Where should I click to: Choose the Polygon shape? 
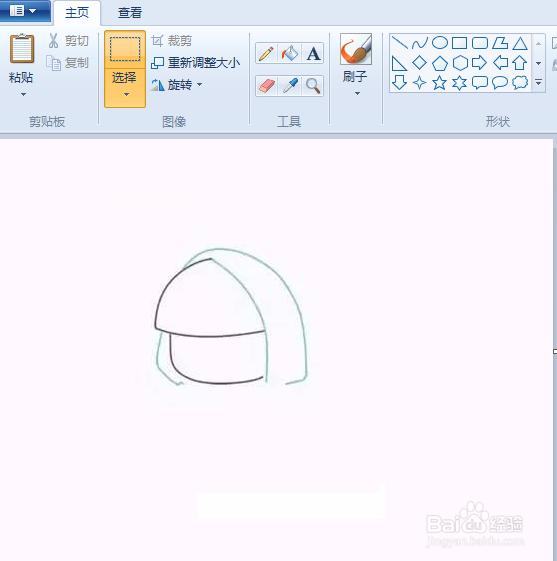pyautogui.click(x=500, y=43)
